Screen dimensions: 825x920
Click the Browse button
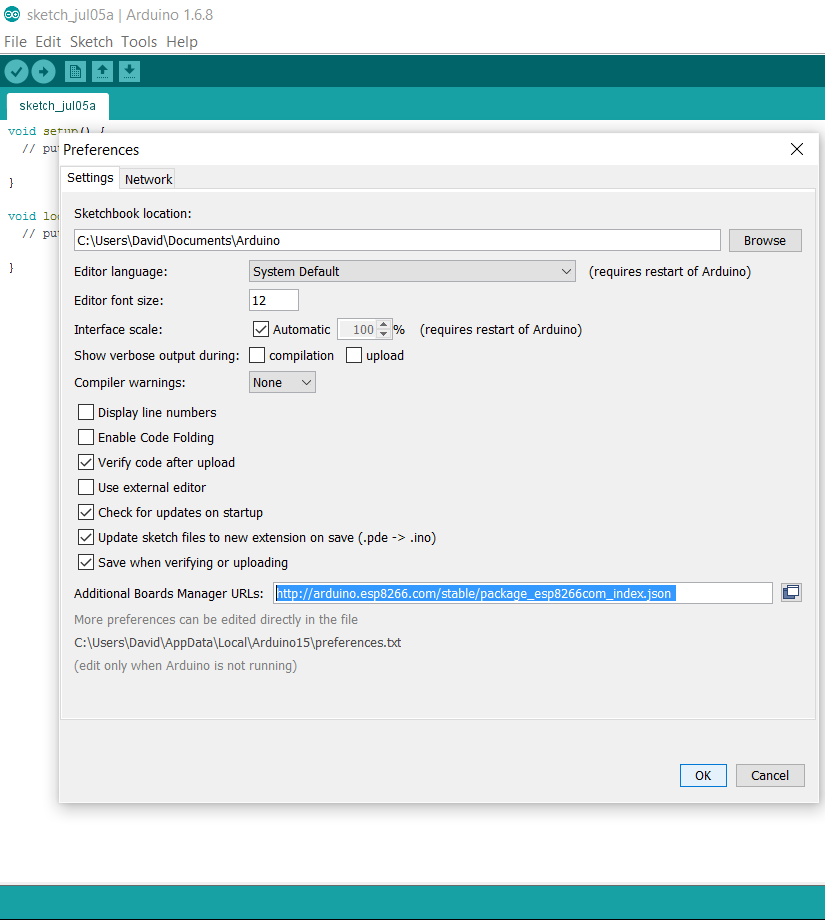coord(765,240)
